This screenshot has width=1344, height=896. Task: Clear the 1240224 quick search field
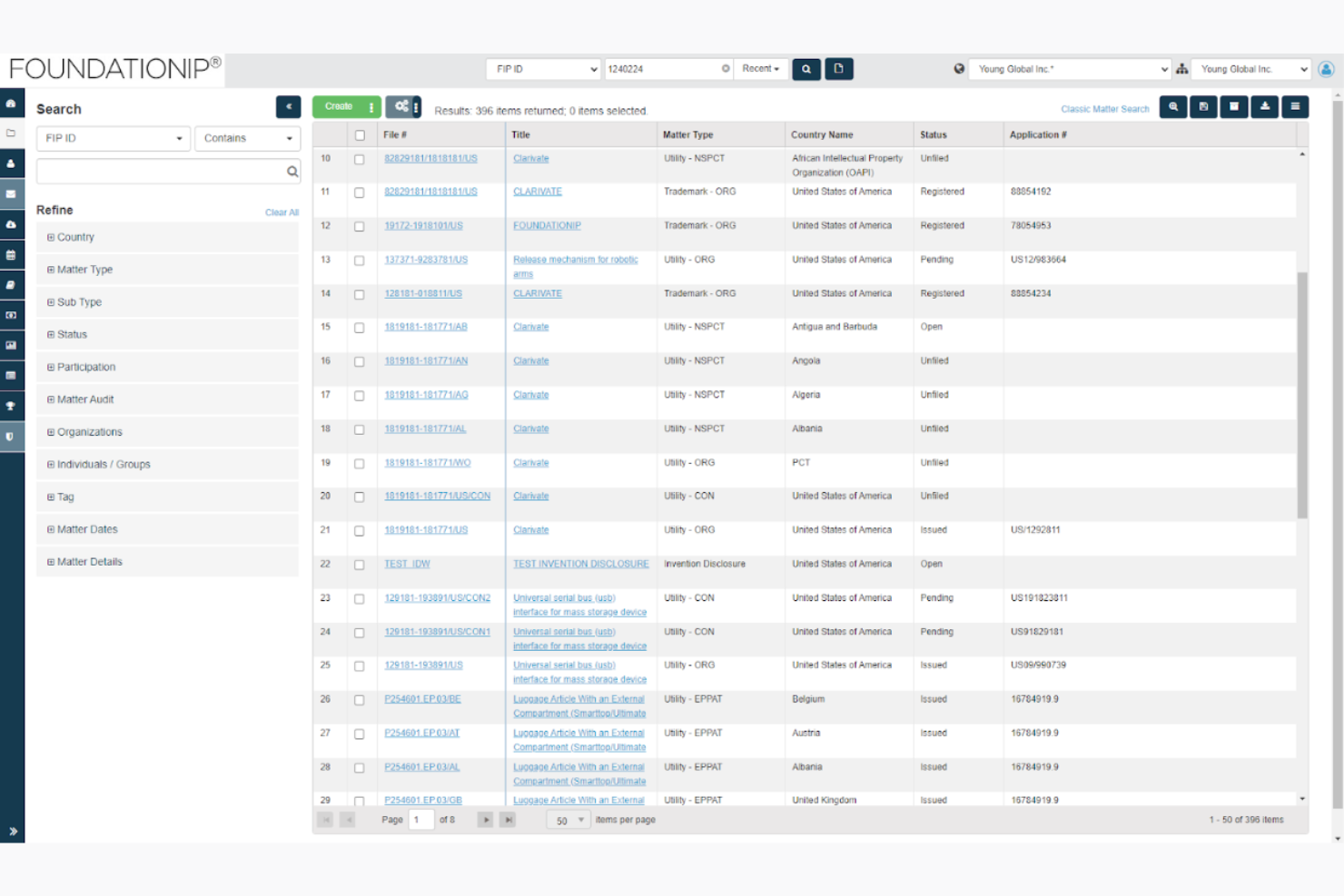click(726, 69)
